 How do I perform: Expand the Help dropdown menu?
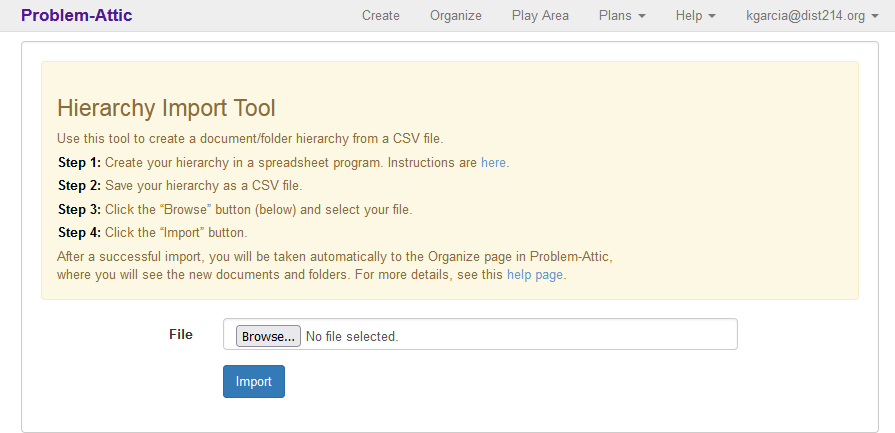695,16
